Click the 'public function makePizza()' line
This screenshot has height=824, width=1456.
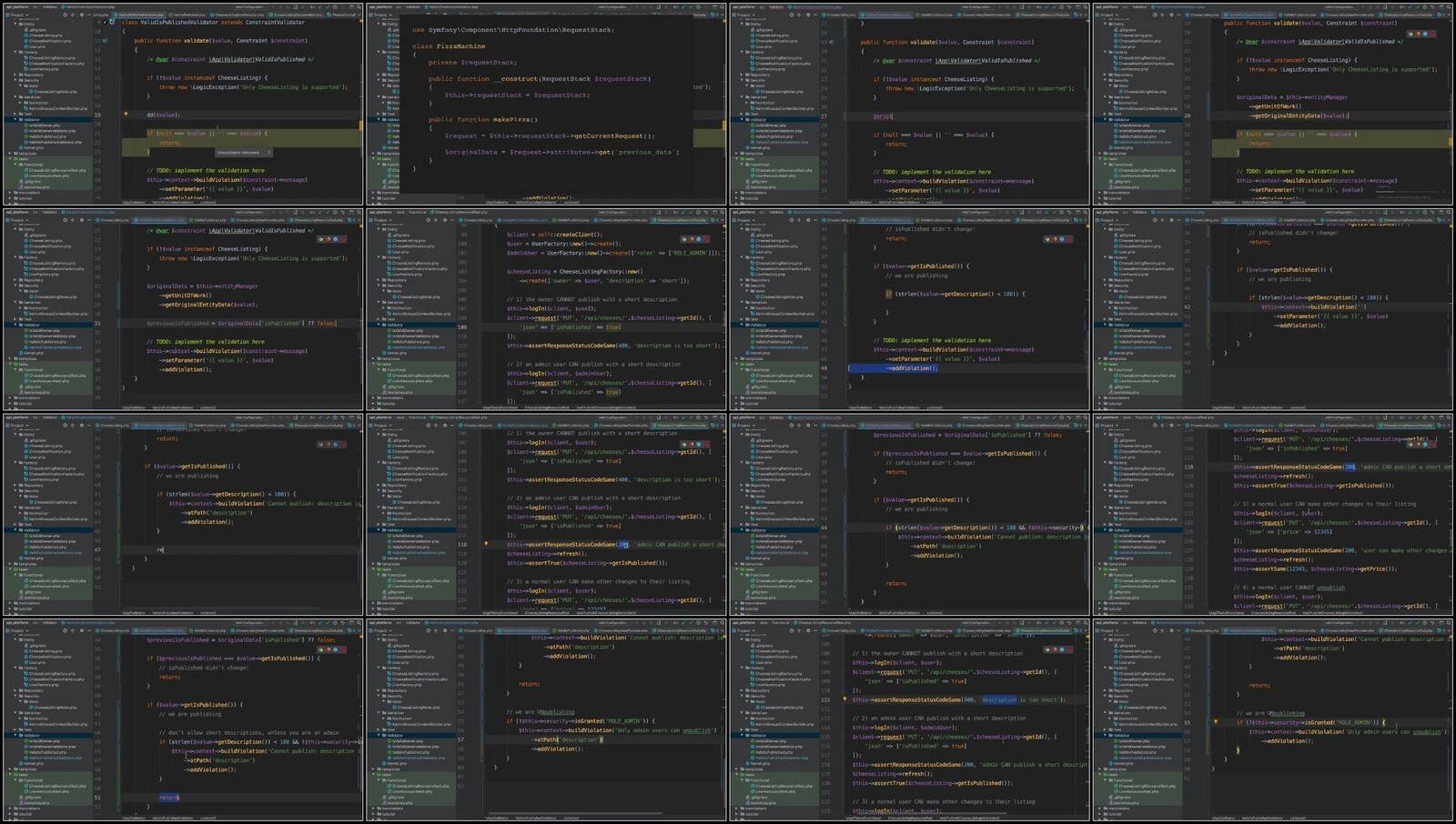point(483,119)
